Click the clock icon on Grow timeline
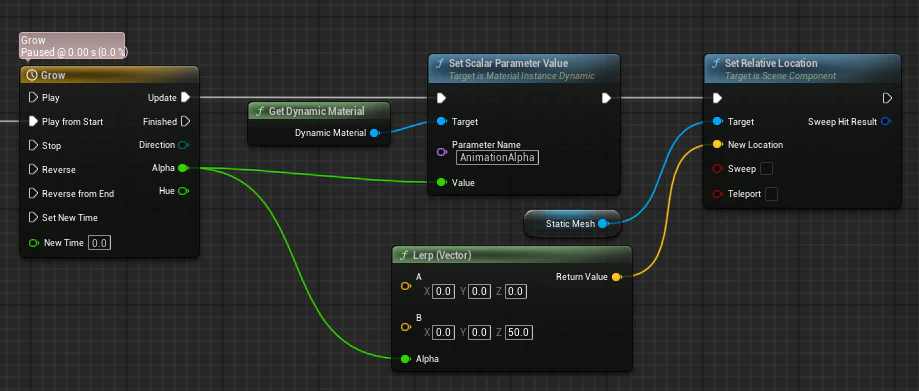 pyautogui.click(x=32, y=75)
